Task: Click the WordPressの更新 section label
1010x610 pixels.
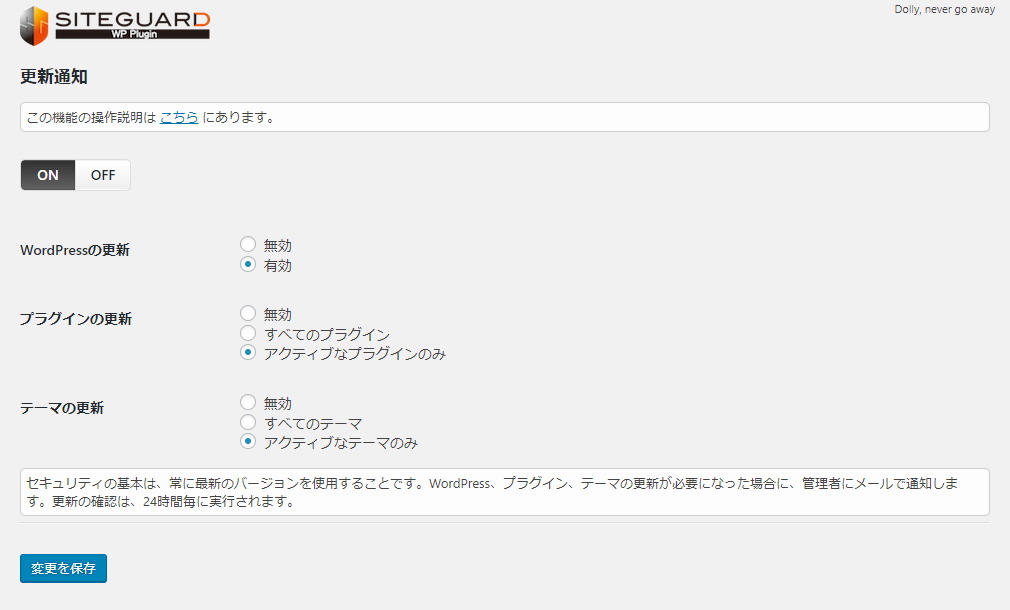Action: [x=75, y=250]
